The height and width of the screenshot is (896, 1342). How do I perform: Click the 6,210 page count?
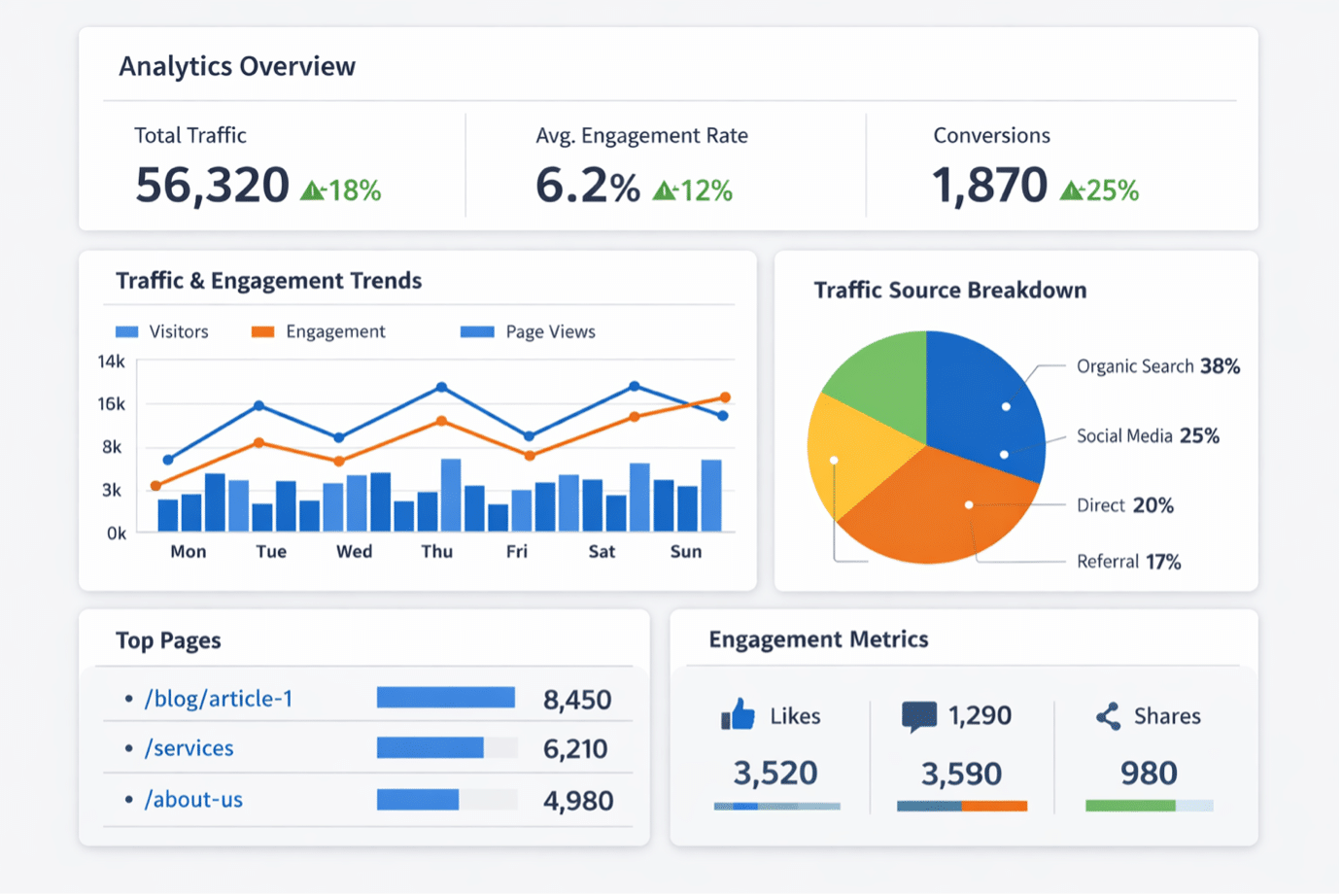(575, 749)
